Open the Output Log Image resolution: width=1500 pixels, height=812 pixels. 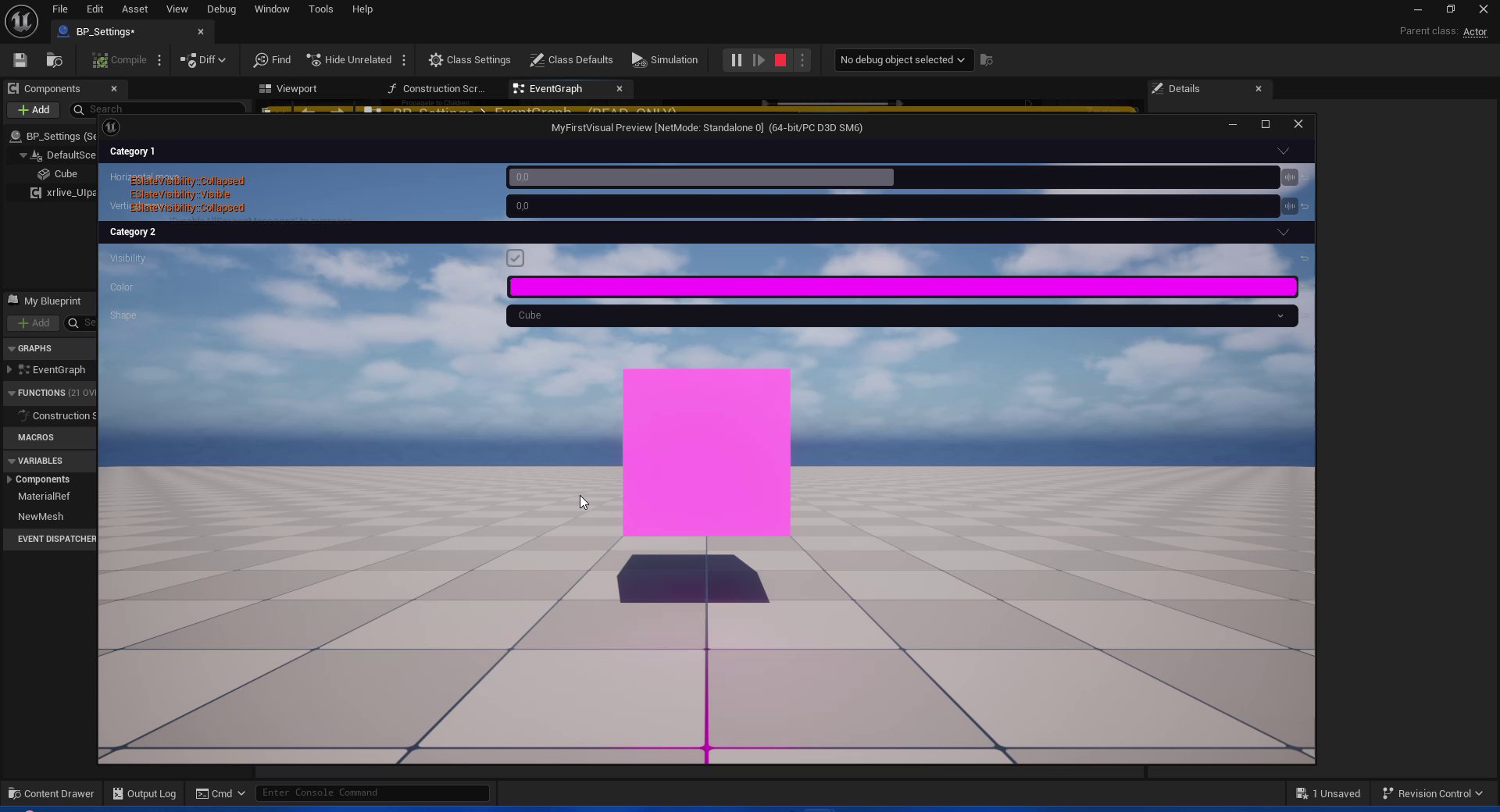(145, 794)
